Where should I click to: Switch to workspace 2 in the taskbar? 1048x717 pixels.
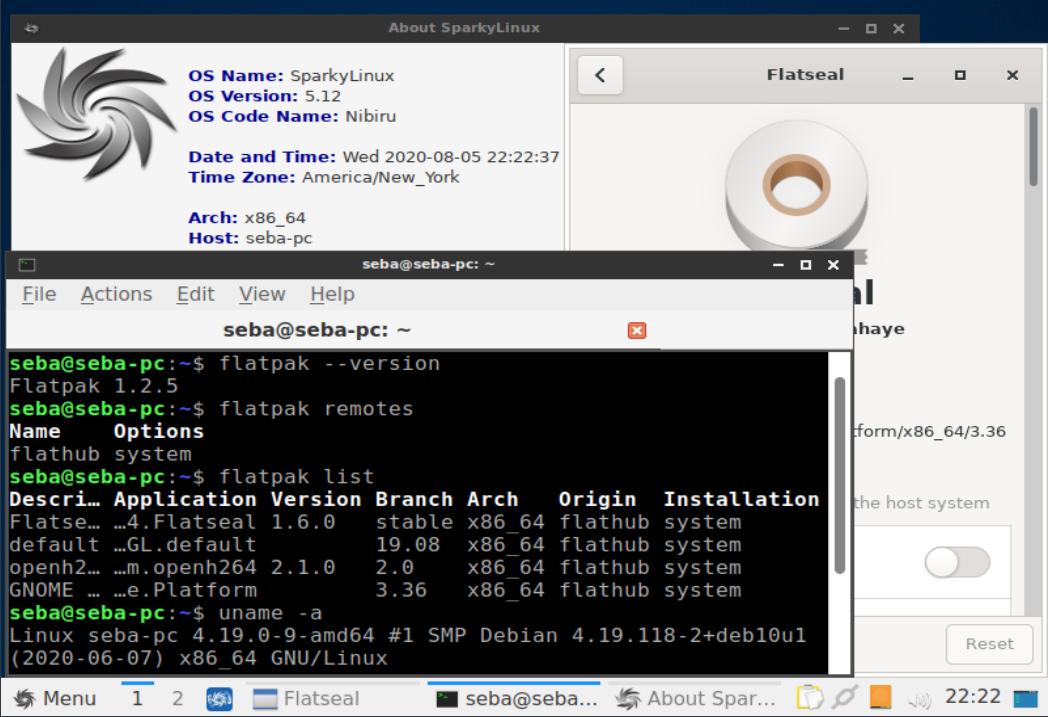click(x=177, y=698)
